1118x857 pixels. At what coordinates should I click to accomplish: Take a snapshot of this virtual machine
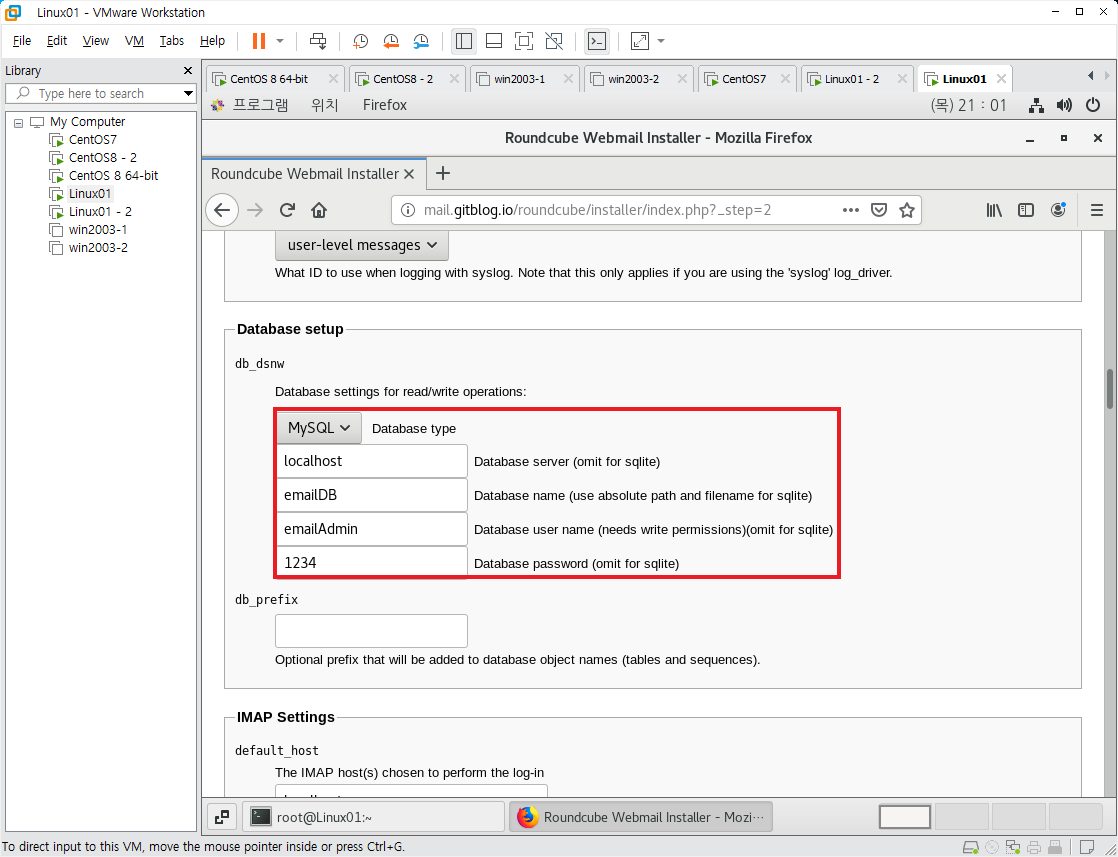361,41
